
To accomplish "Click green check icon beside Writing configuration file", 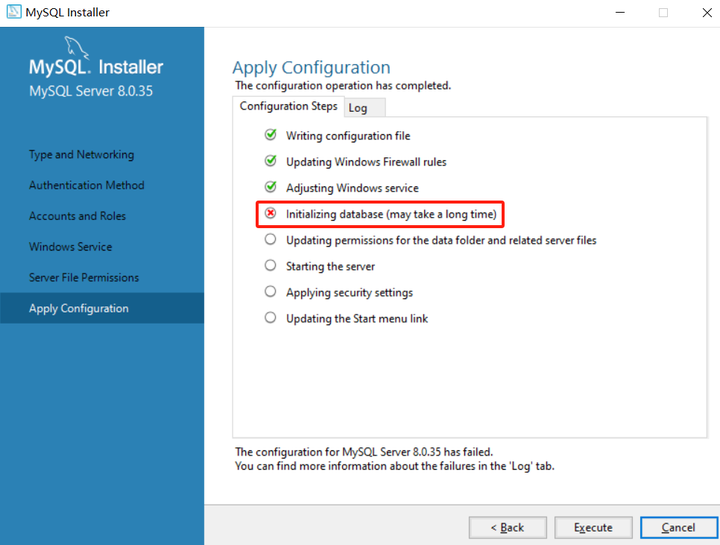I will 271,135.
